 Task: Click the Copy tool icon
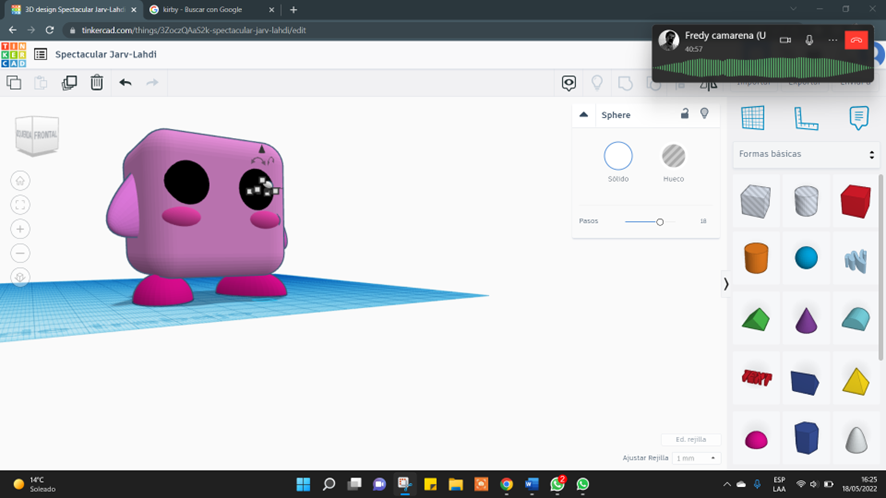pyautogui.click(x=14, y=83)
